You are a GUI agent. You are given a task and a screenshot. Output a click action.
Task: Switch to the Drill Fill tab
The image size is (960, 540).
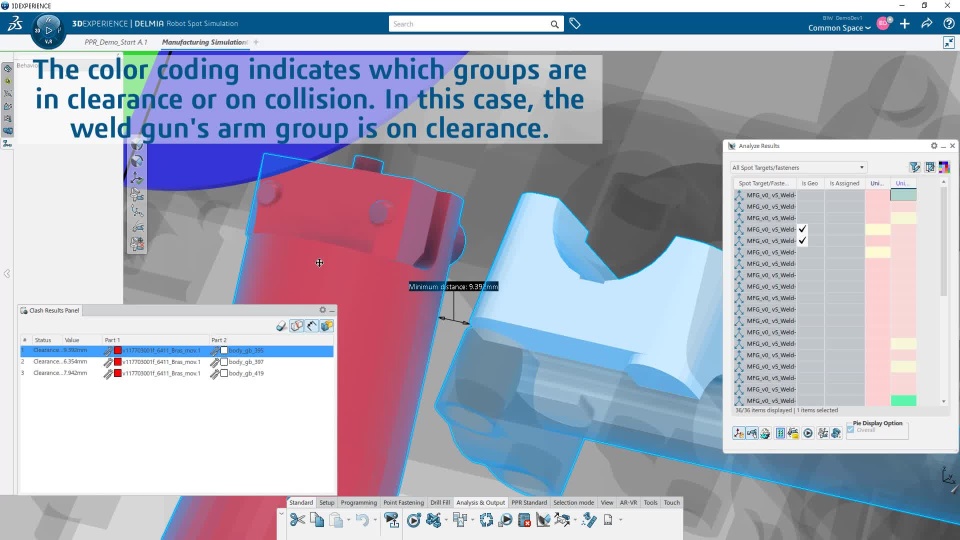440,503
